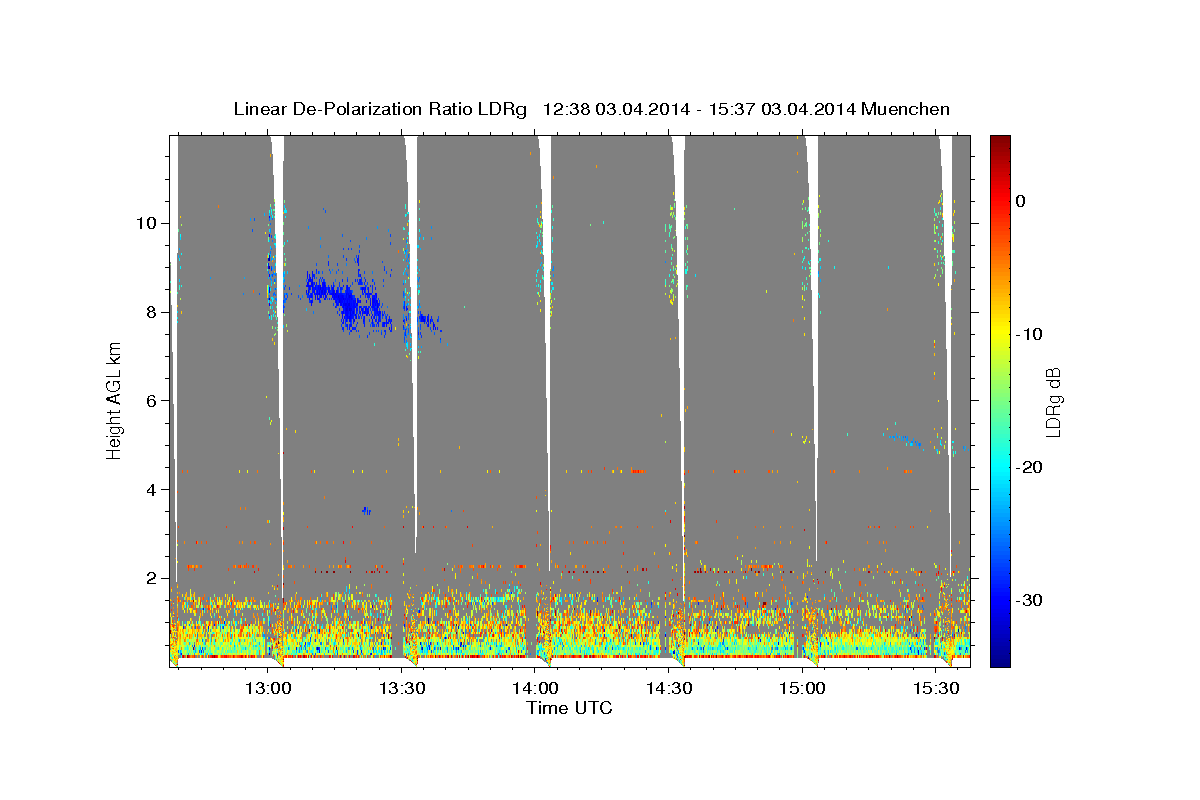Click the plot title "Linear De-Polarization Ratio LDRg"
The height and width of the screenshot is (800, 1200).
(x=379, y=109)
